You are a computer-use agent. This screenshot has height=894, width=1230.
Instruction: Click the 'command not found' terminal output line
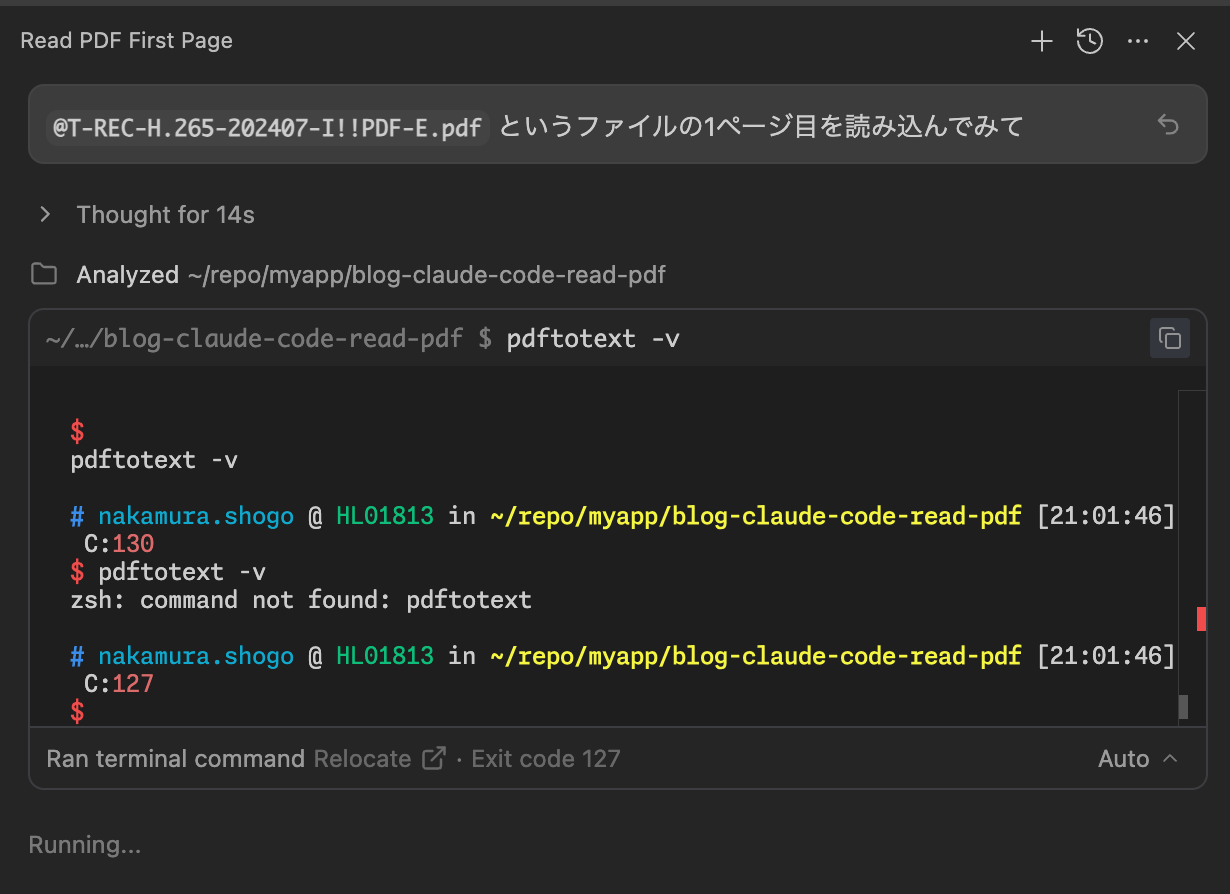click(x=301, y=600)
